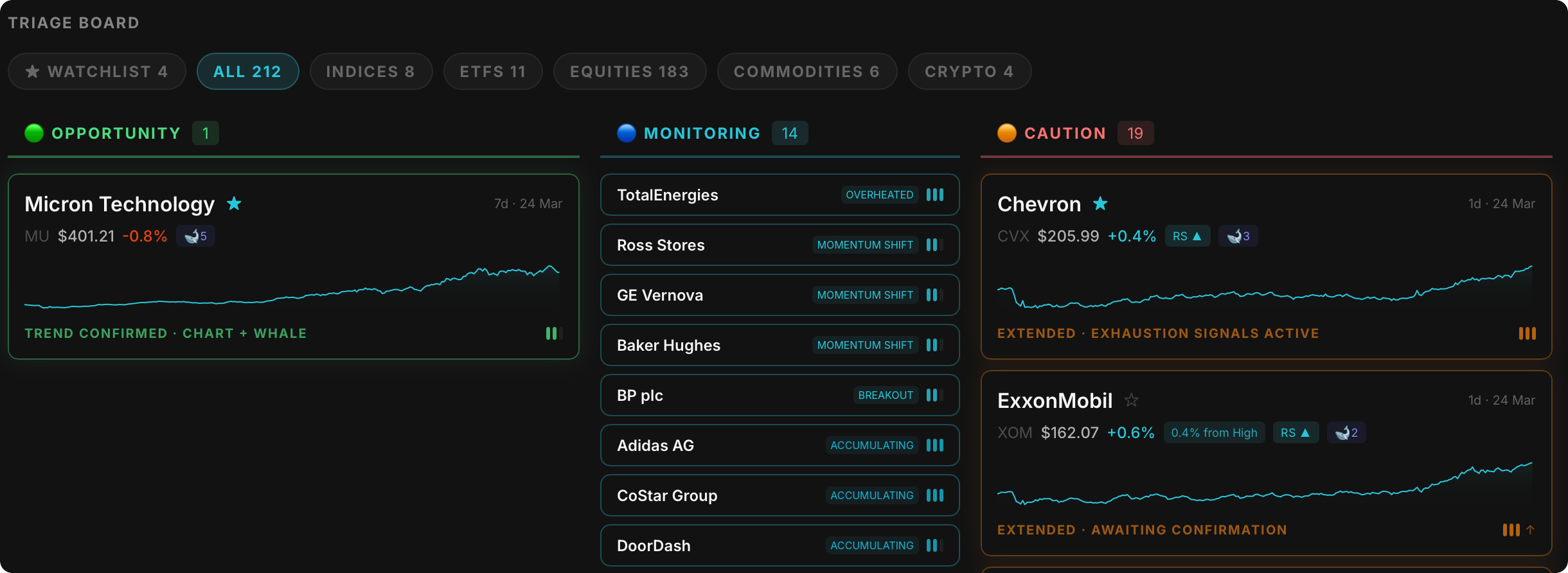Select the Adidas AG row

pos(780,445)
